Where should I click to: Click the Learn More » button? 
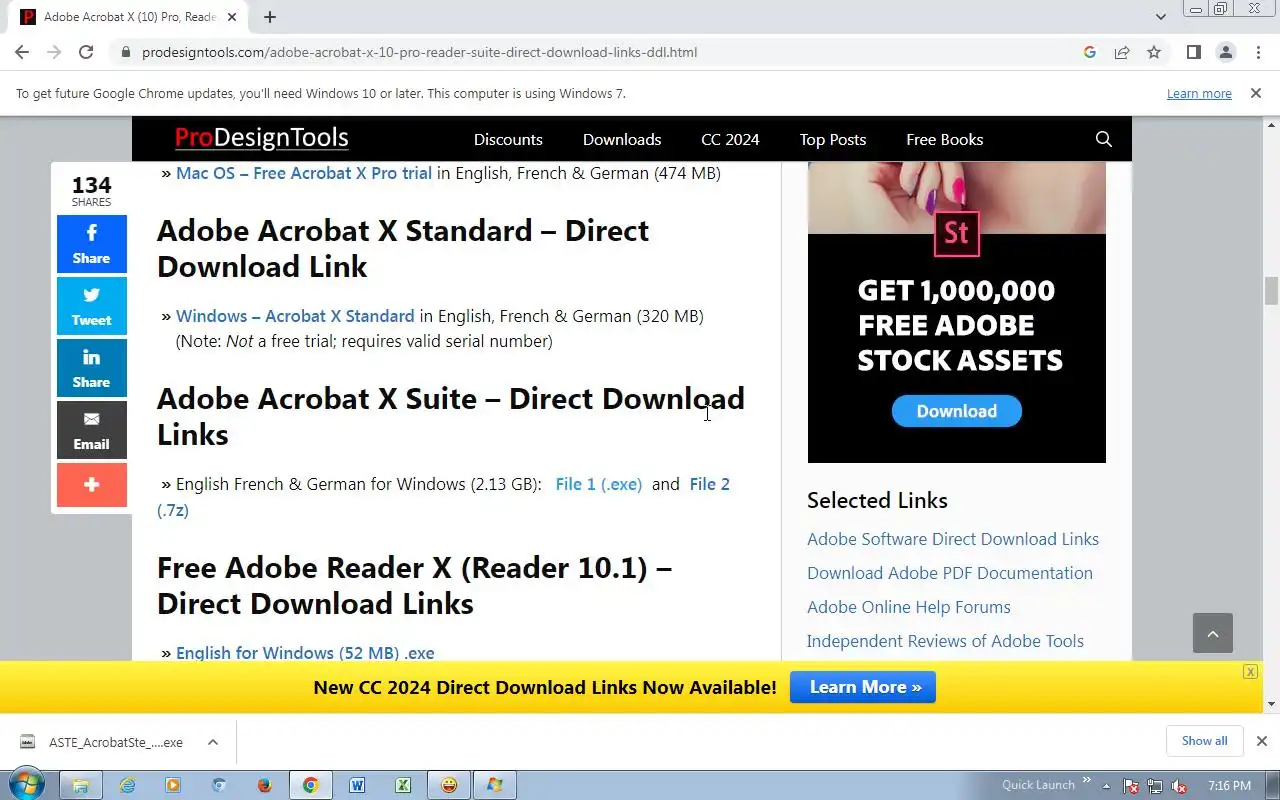[x=863, y=687]
